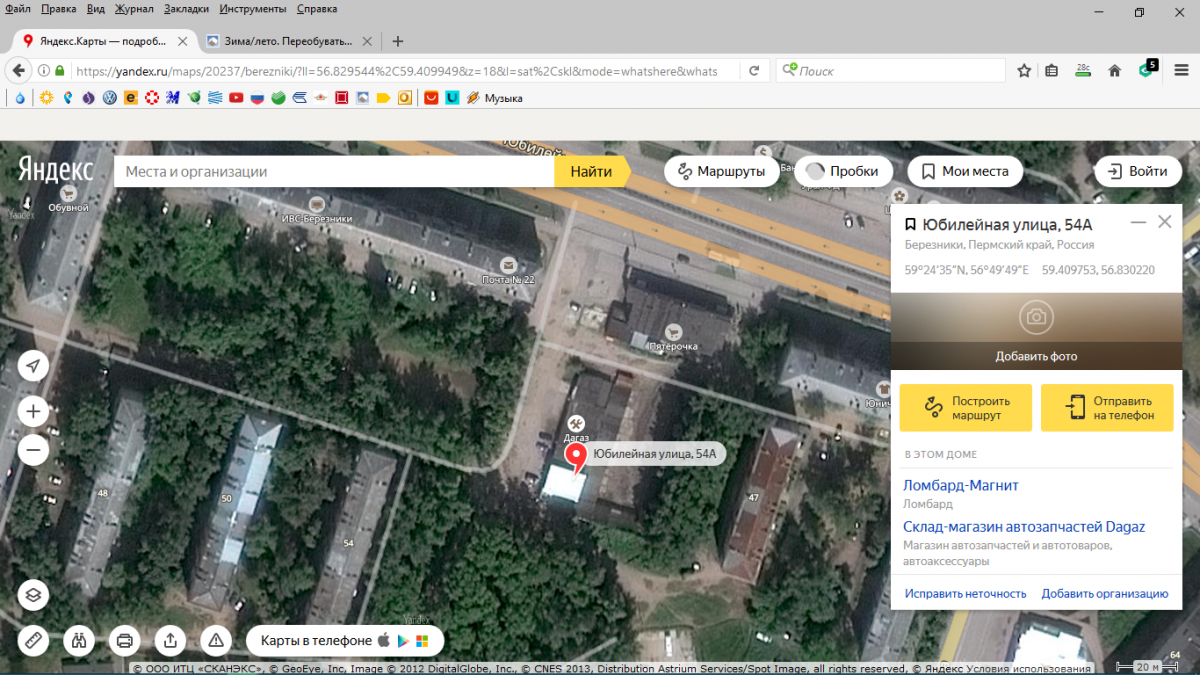The height and width of the screenshot is (675, 1200).
Task: Click the geolocation arrow button
Action: click(33, 366)
